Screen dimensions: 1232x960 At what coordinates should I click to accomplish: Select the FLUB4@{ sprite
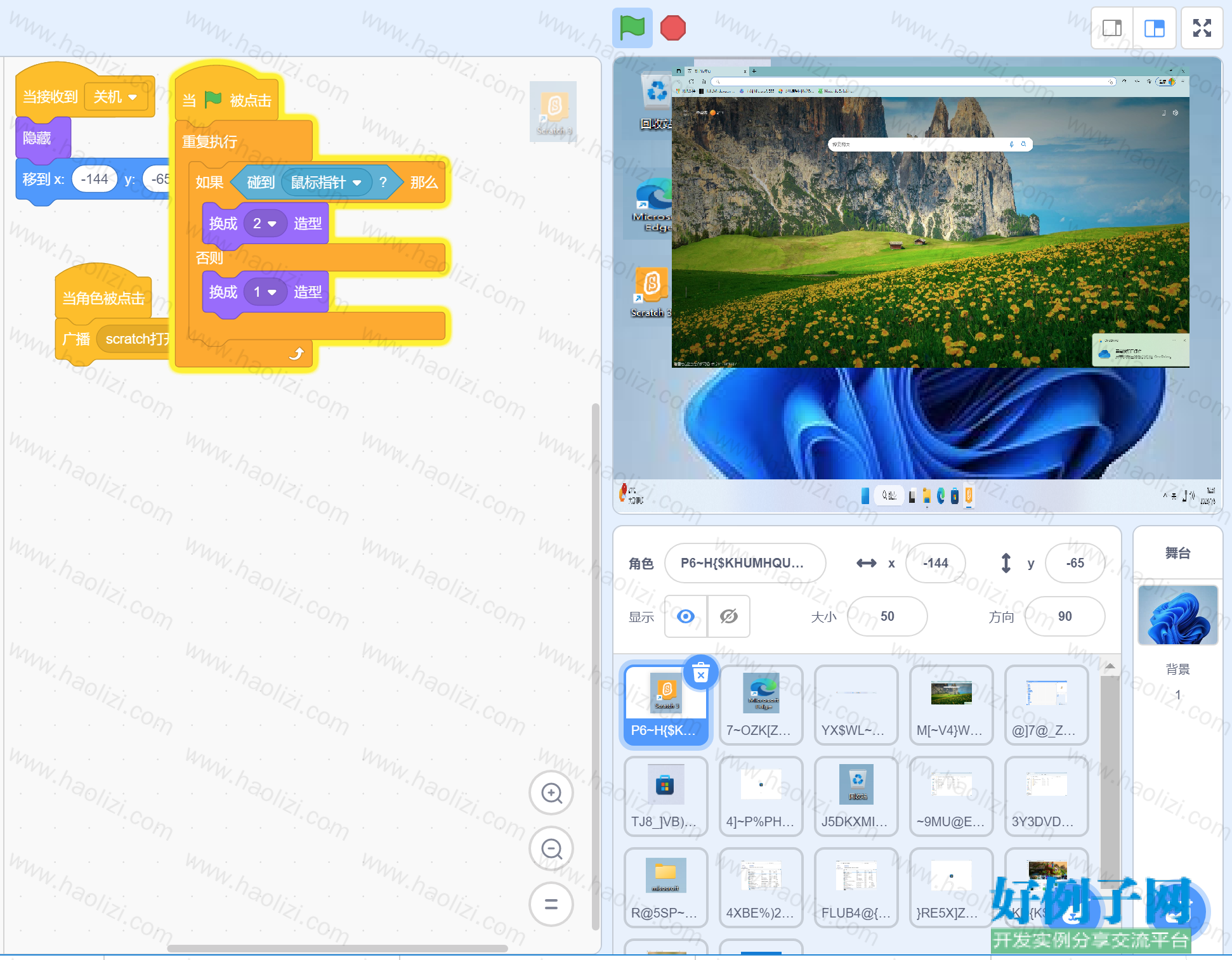pyautogui.click(x=856, y=887)
